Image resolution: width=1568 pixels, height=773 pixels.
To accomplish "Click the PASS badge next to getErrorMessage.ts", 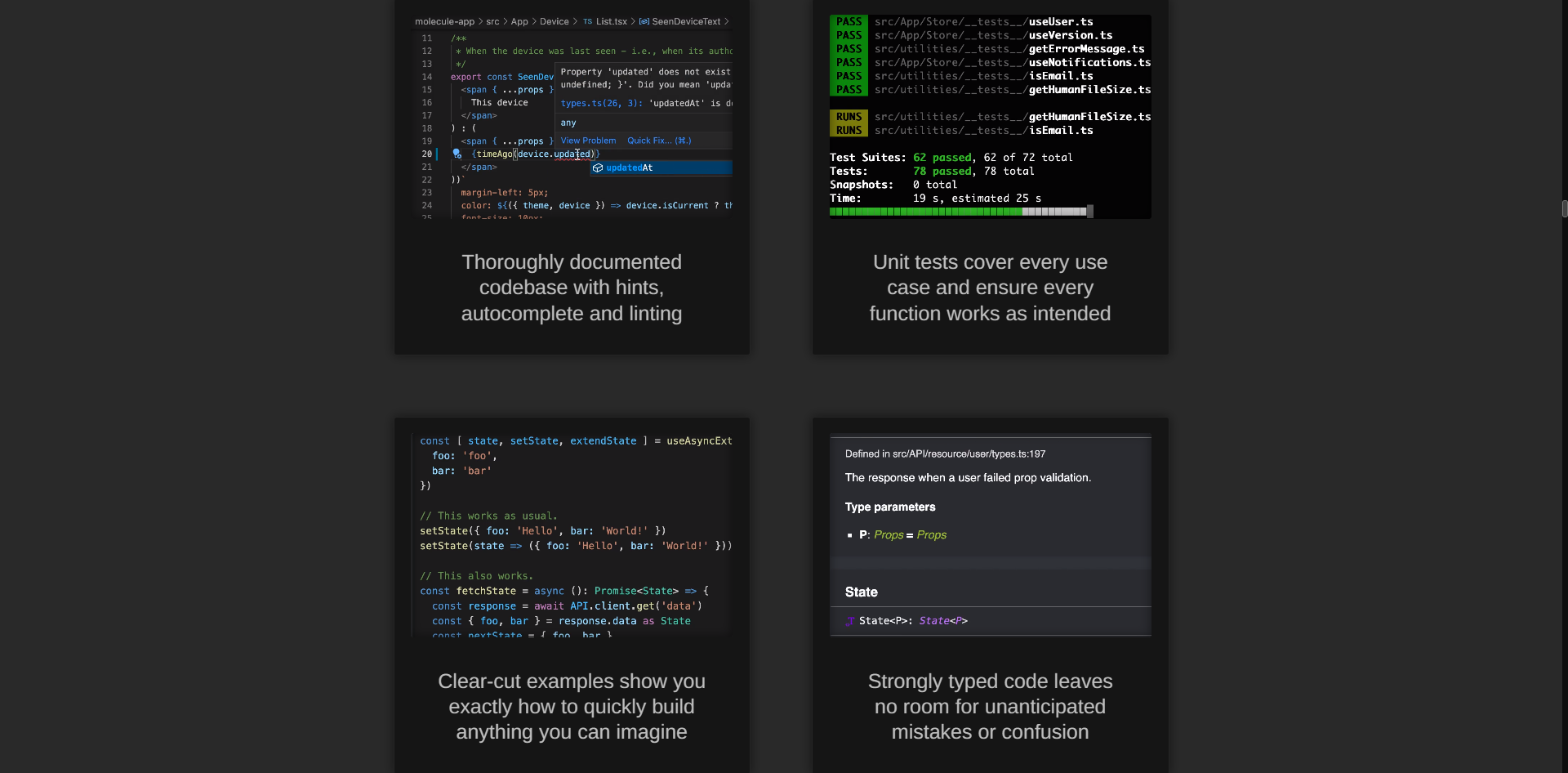I will coord(849,49).
